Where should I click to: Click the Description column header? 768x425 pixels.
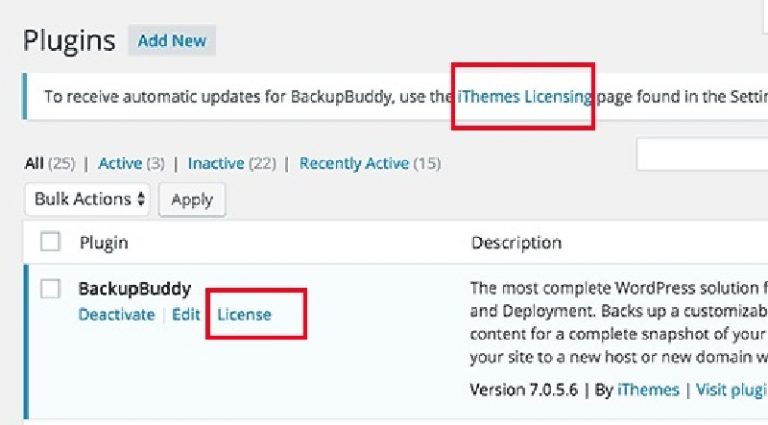(x=516, y=242)
